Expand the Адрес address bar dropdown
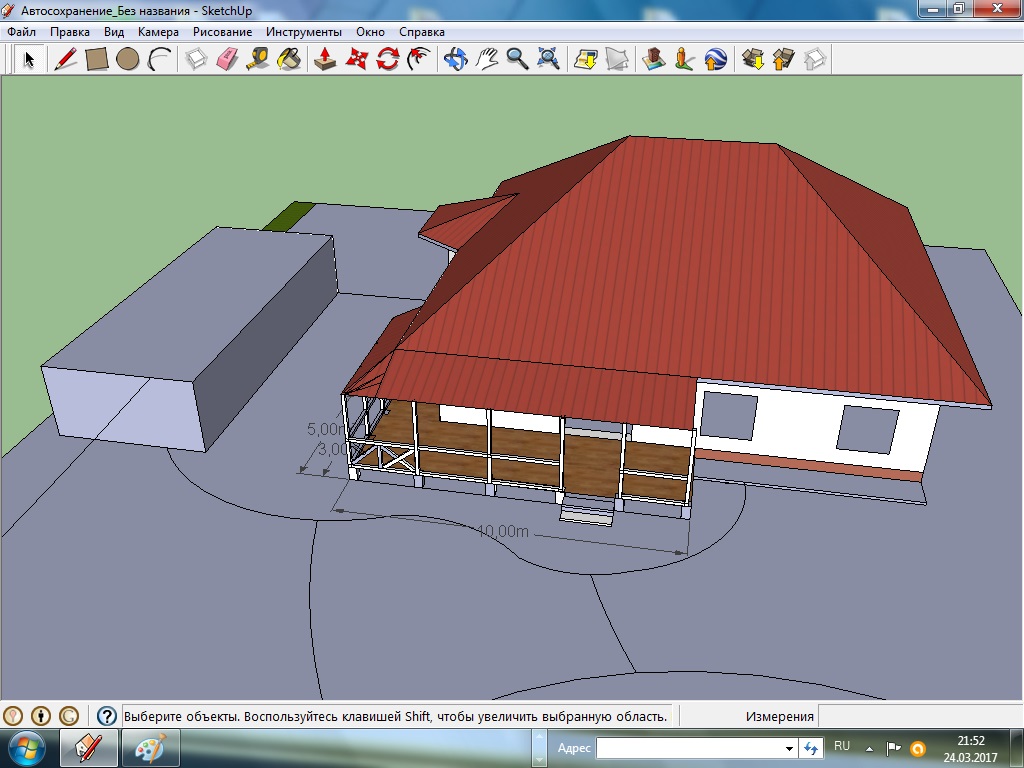1024x768 pixels. pyautogui.click(x=788, y=748)
